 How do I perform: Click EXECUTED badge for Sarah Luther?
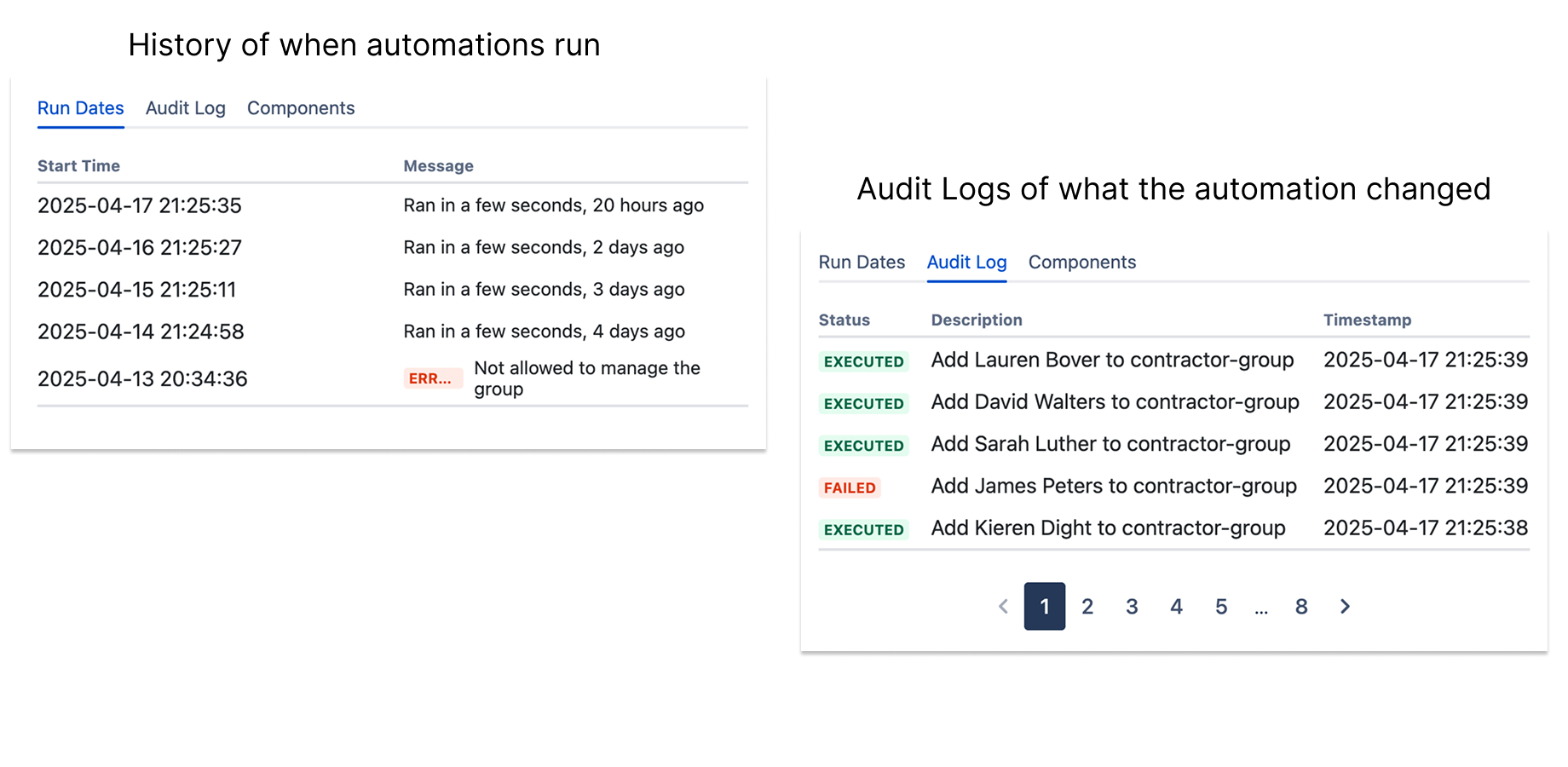tap(864, 446)
